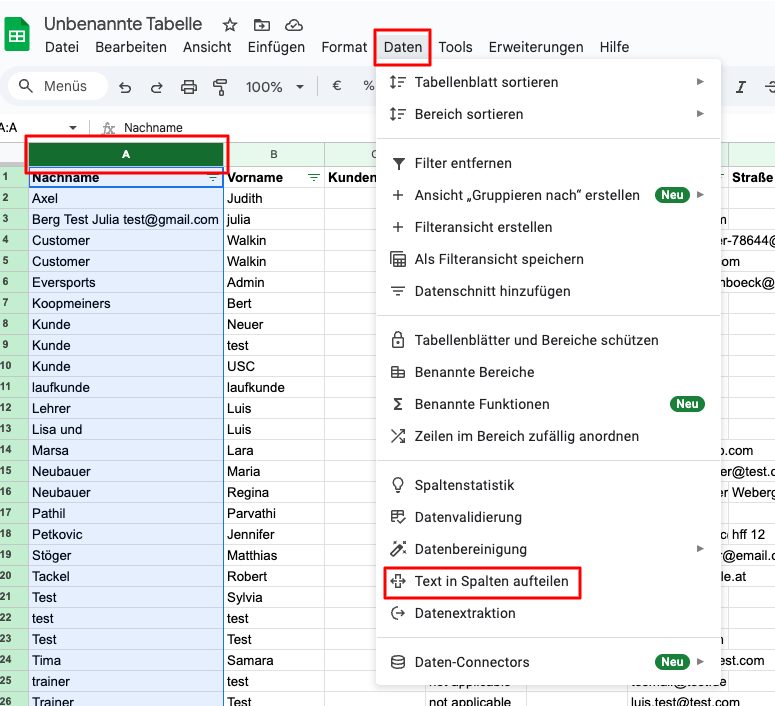775x706 pixels.
Task: Open the Tools menu
Action: click(455, 47)
